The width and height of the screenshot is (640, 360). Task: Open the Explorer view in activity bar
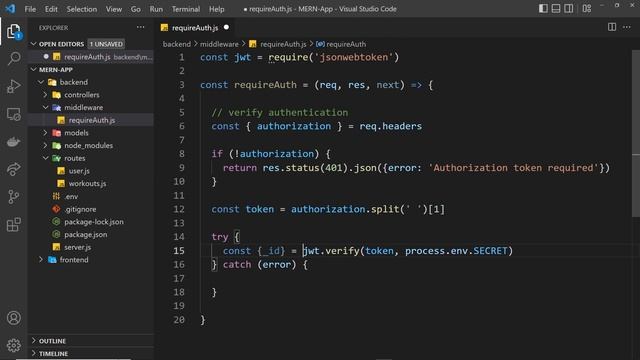[13, 31]
